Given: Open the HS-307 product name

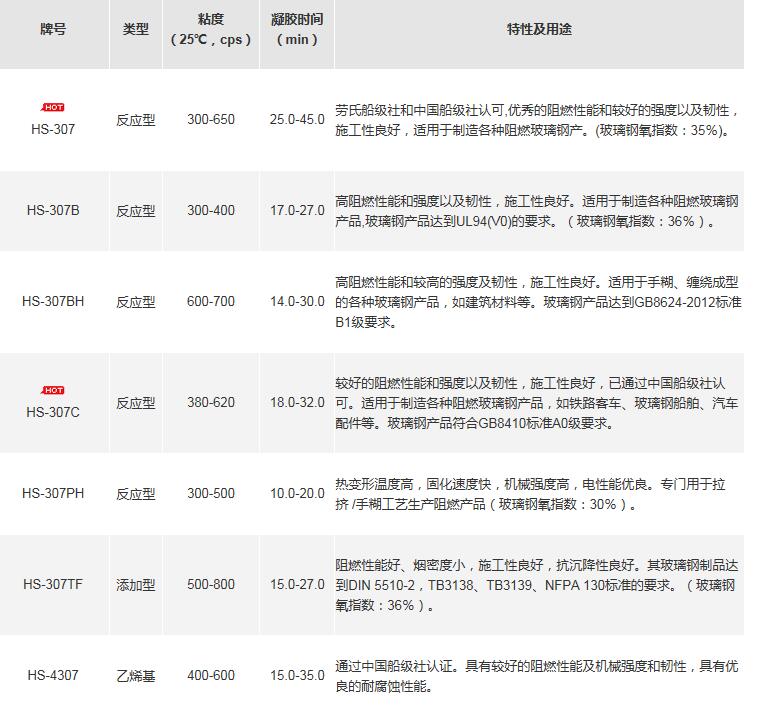Looking at the screenshot, I should tap(54, 128).
